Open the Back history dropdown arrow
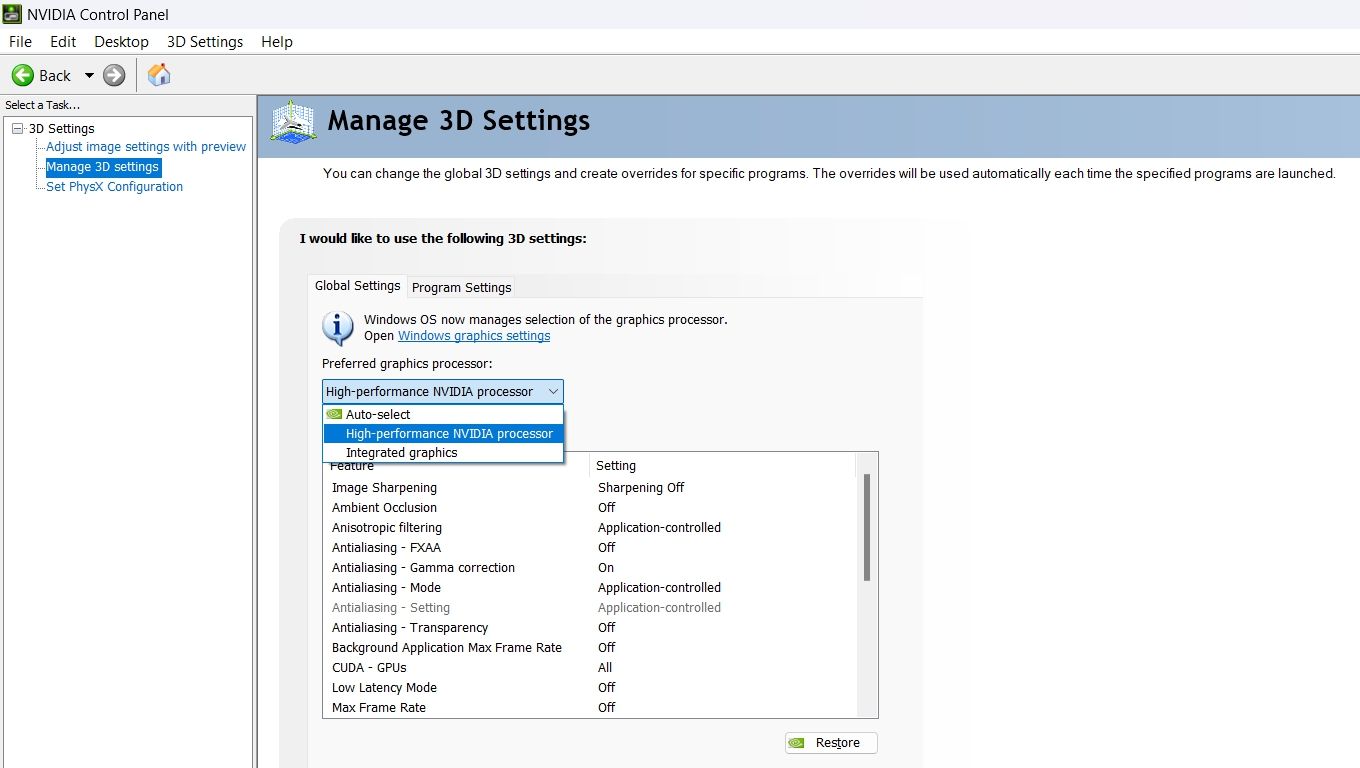Viewport: 1360px width, 768px height. [88, 75]
